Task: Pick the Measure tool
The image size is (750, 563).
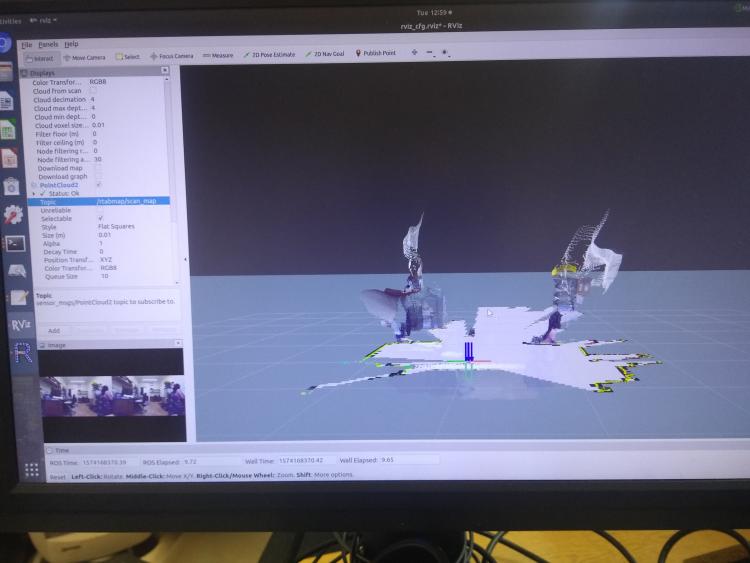Action: (x=218, y=55)
